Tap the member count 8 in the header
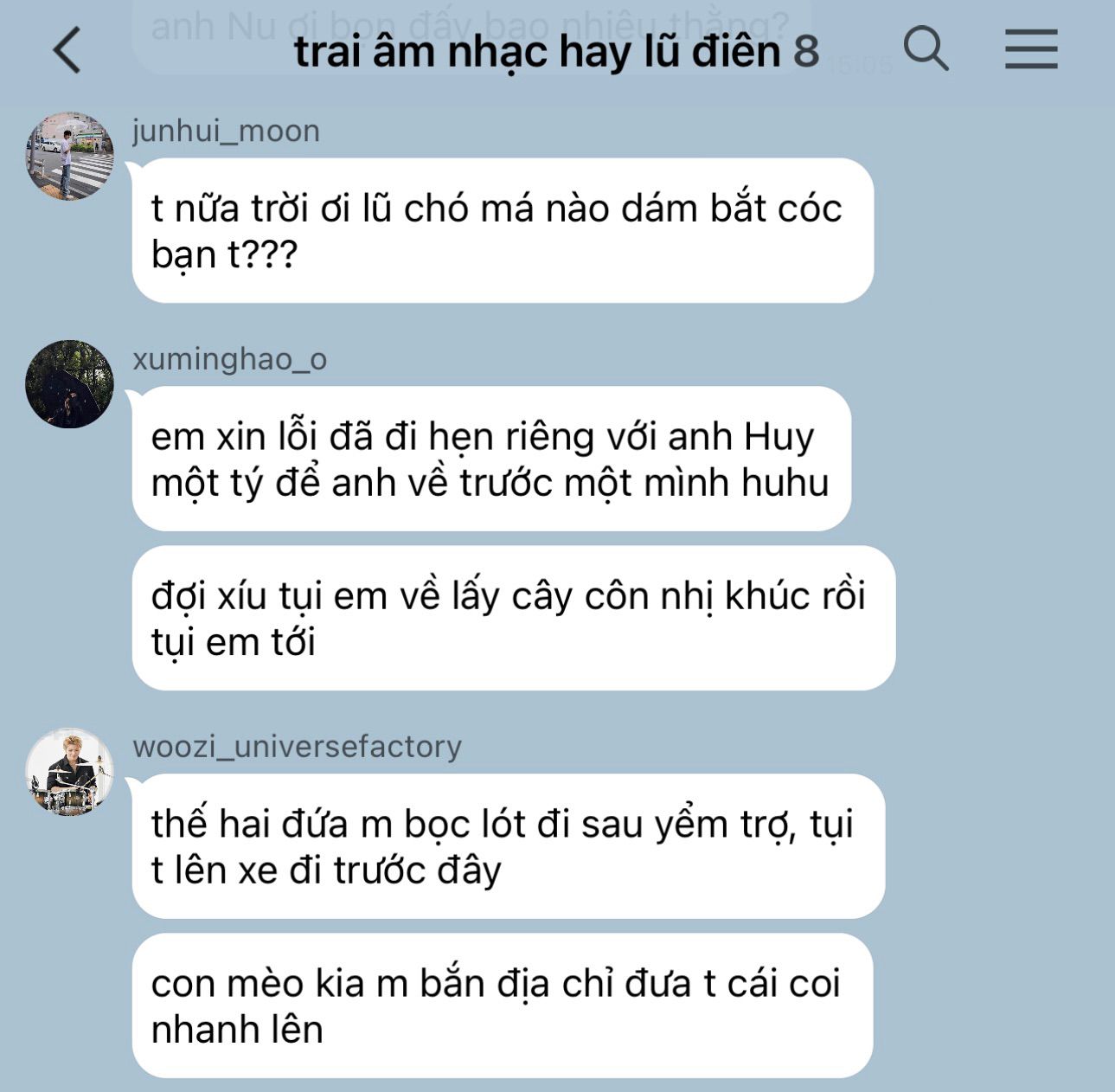Screen dimensions: 1115x1092 pos(806,51)
